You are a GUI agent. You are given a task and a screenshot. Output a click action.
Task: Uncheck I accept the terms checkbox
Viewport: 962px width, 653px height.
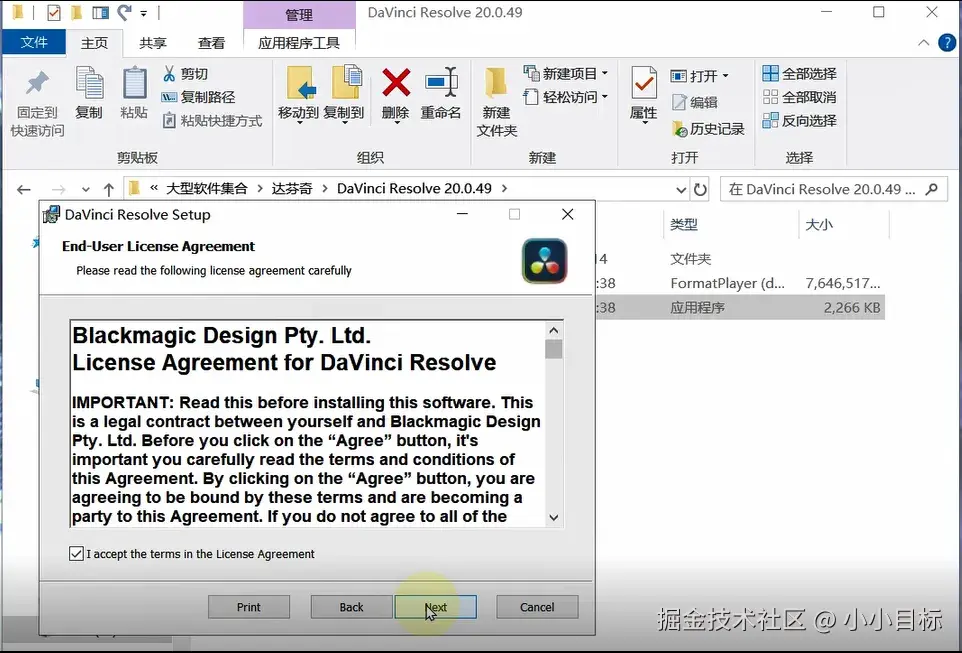(76, 554)
